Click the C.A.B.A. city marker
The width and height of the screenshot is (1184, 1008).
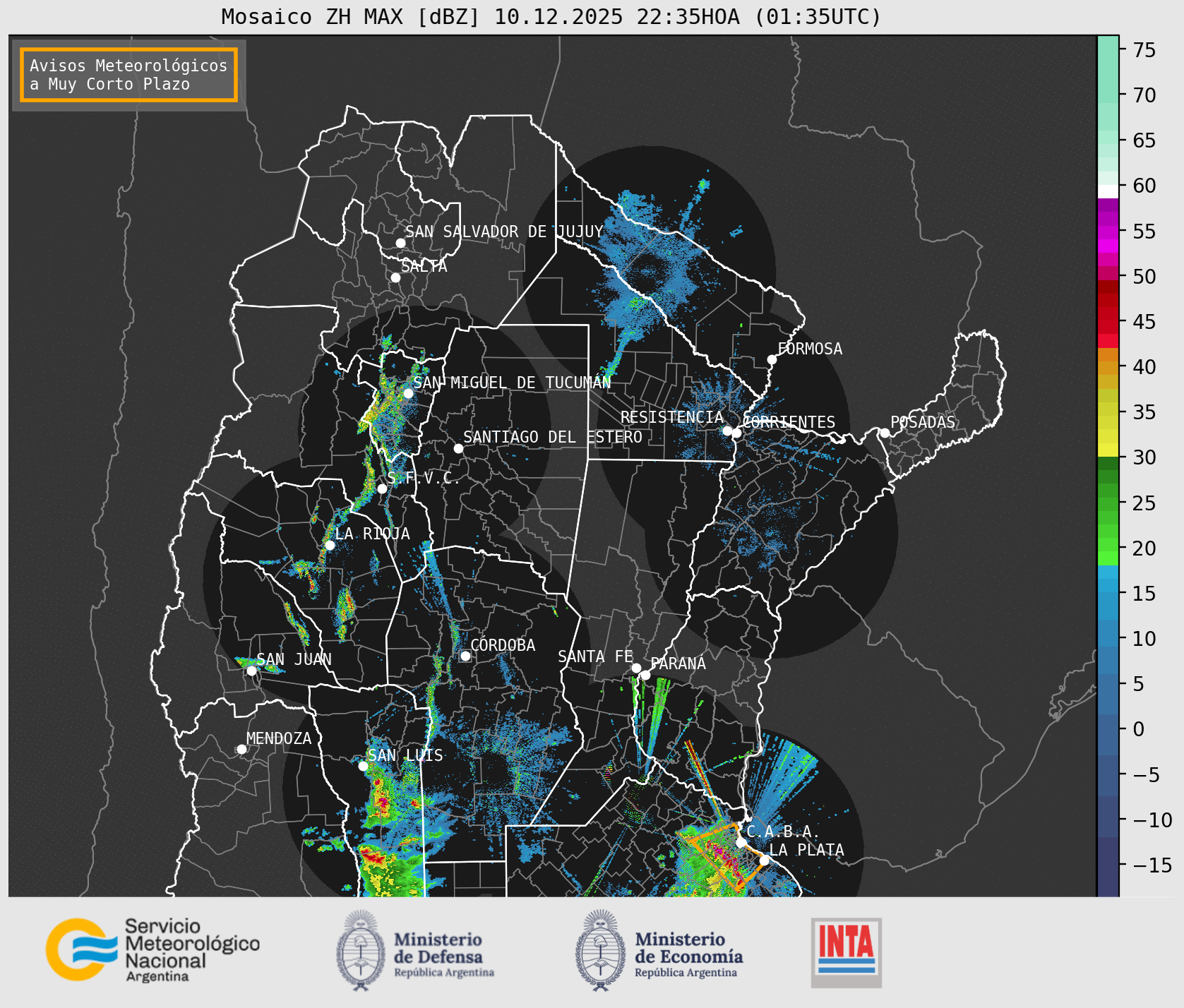pyautogui.click(x=741, y=842)
